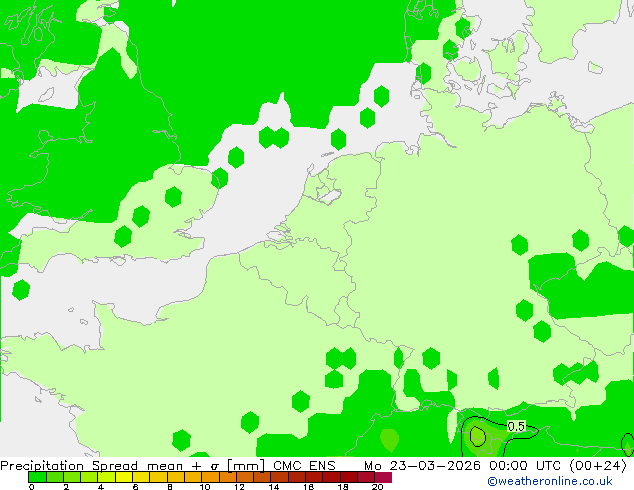
Task: Click the crimson swatch at legend's end
Action: pyautogui.click(x=383, y=477)
